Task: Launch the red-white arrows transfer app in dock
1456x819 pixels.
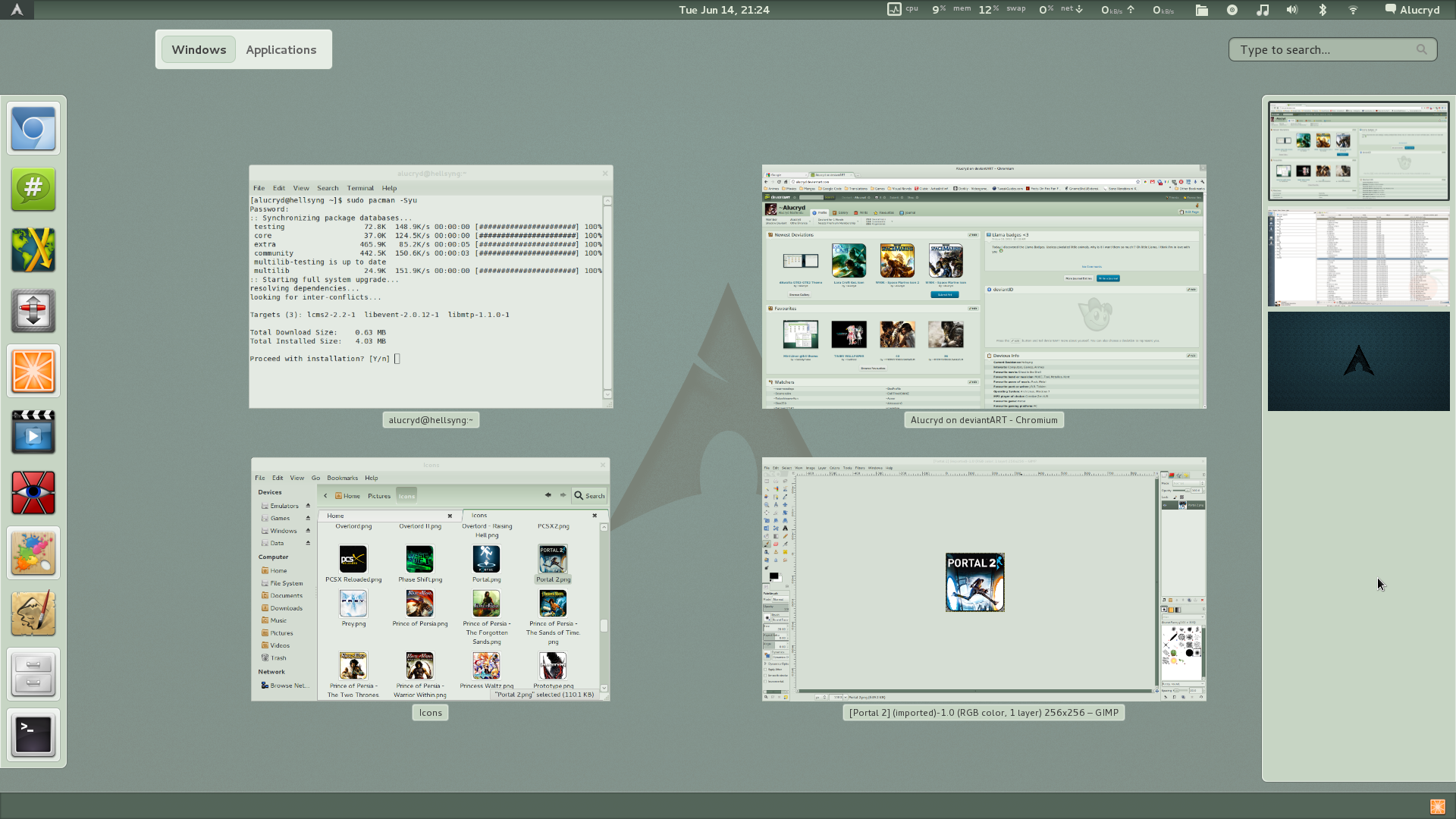Action: coord(33,311)
